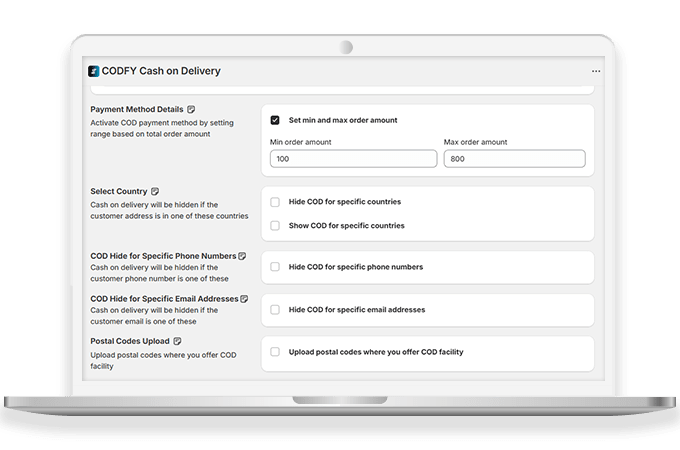Focus the Min order amount field
This screenshot has height=450, width=680.
pyautogui.click(x=353, y=159)
